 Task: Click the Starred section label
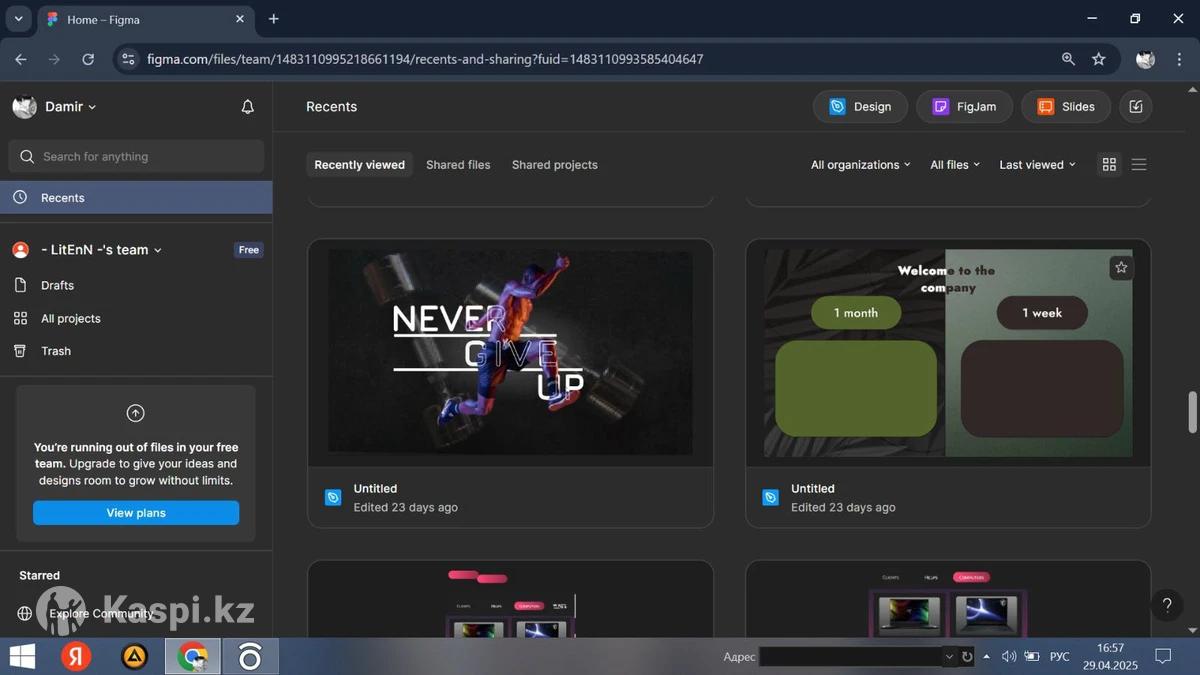pos(40,575)
